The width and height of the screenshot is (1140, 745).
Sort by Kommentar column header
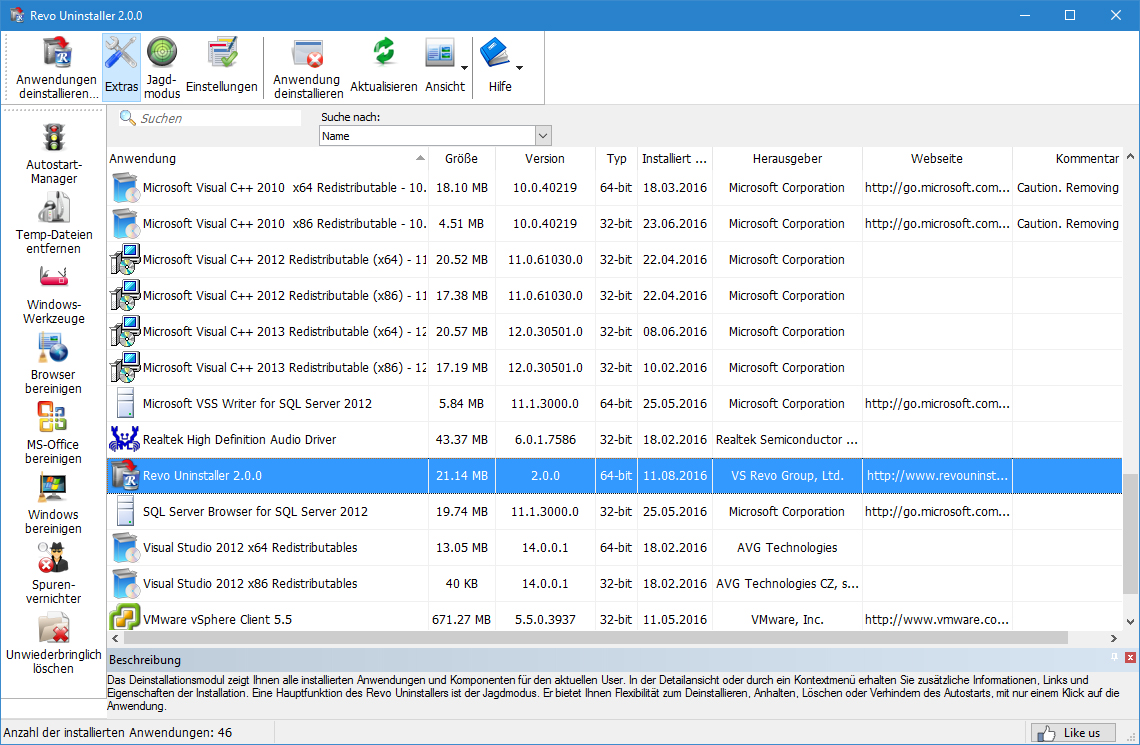(x=1067, y=158)
